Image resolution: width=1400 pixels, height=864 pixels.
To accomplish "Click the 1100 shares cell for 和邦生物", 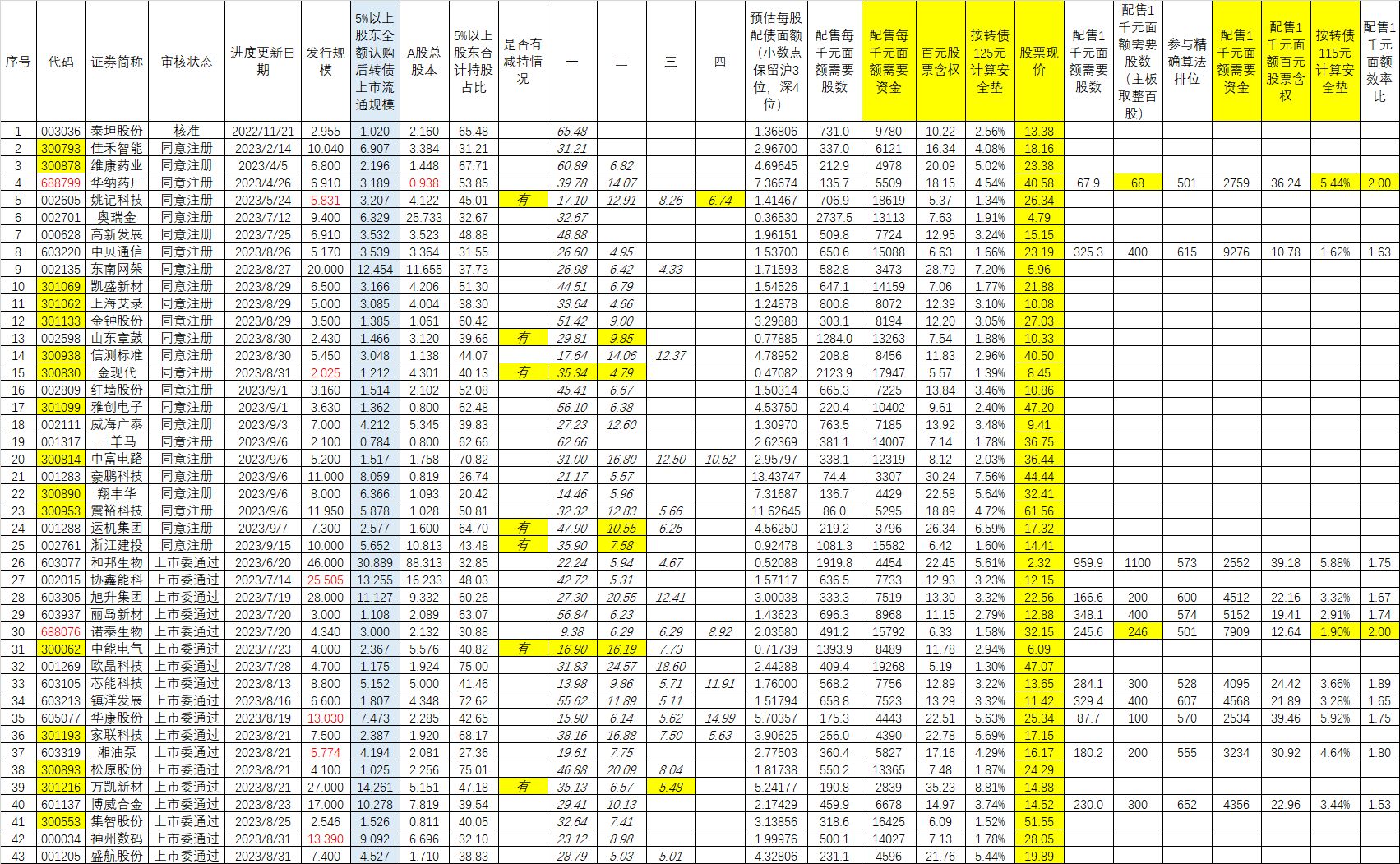I will point(1138,563).
